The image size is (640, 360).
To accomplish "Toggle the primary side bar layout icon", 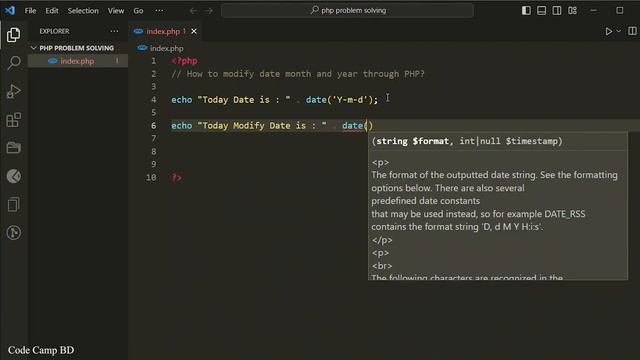I will point(526,11).
